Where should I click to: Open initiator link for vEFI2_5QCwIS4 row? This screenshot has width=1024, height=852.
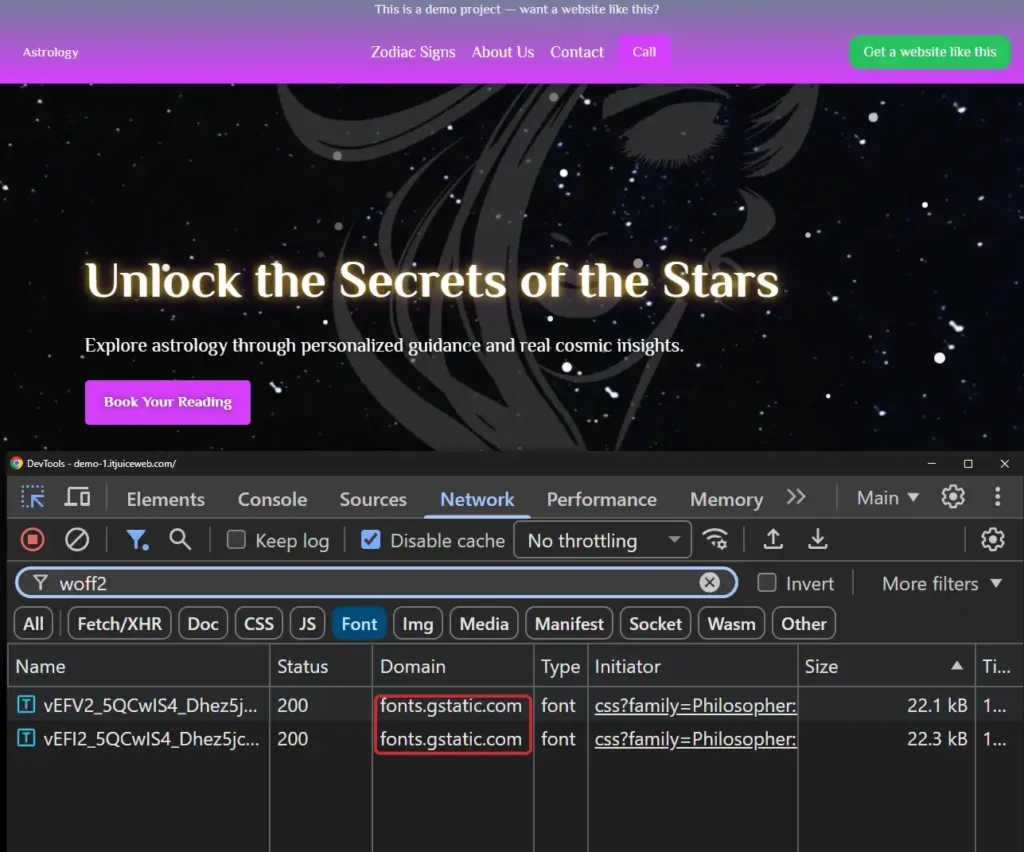tap(695, 739)
